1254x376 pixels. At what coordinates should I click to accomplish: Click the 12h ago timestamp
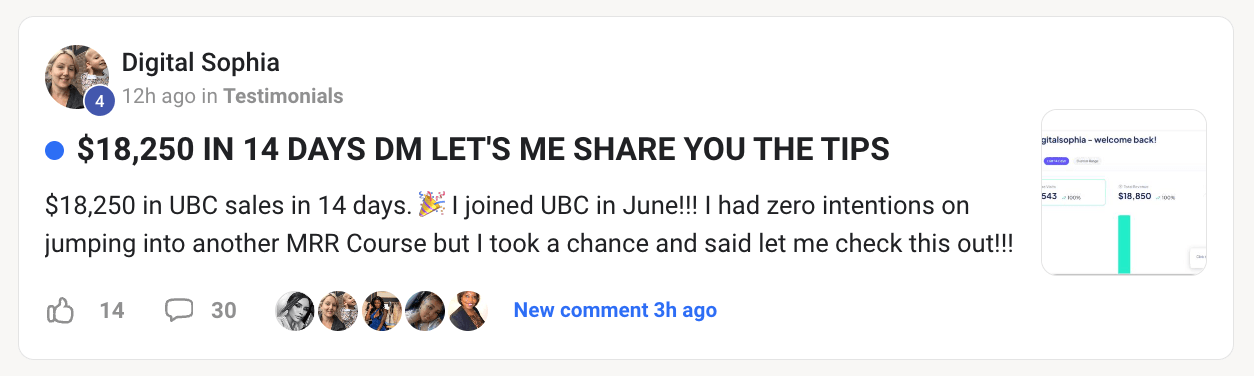(159, 97)
